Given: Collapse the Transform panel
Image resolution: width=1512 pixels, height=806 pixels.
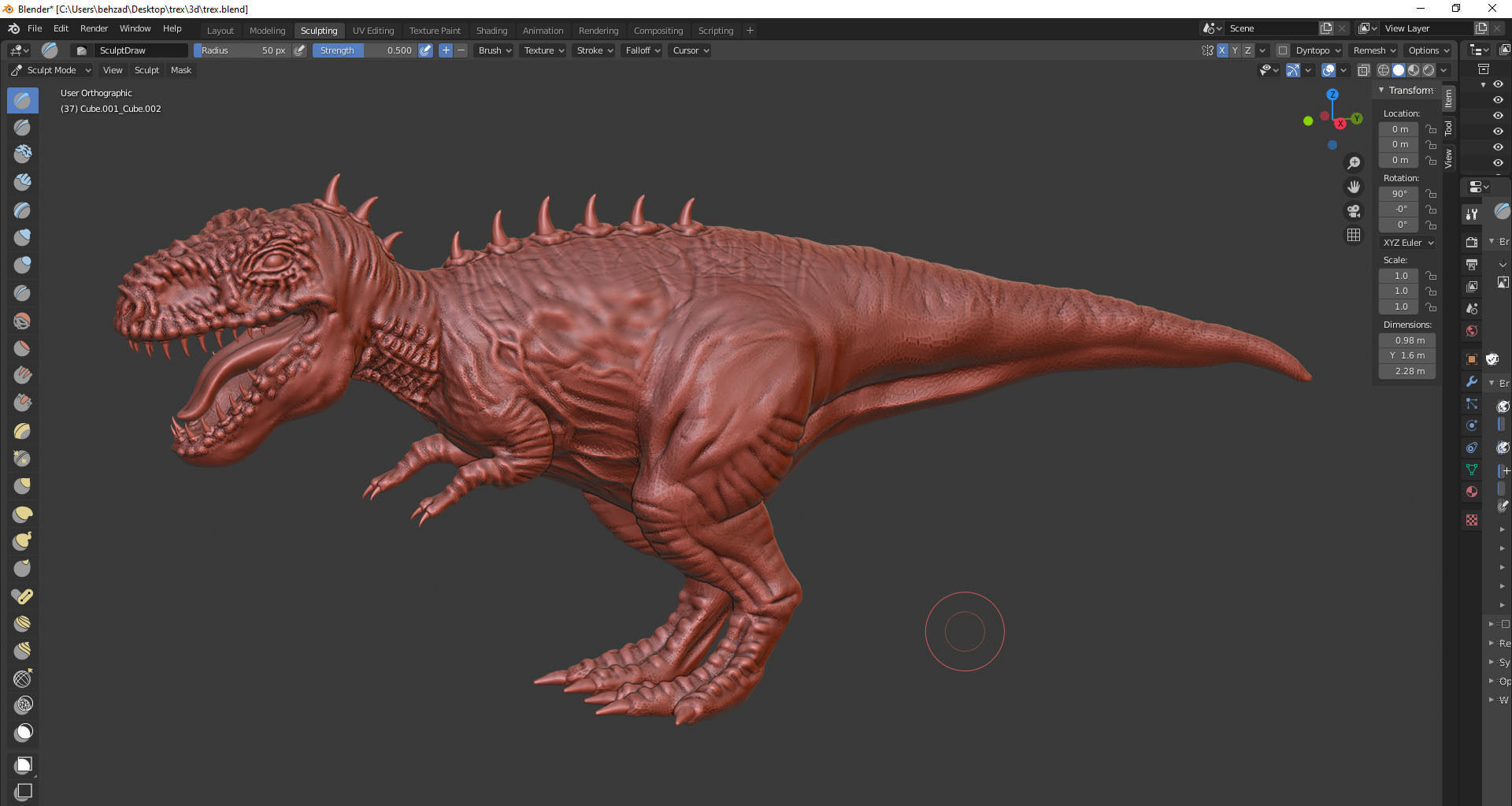Looking at the screenshot, I should (1381, 91).
